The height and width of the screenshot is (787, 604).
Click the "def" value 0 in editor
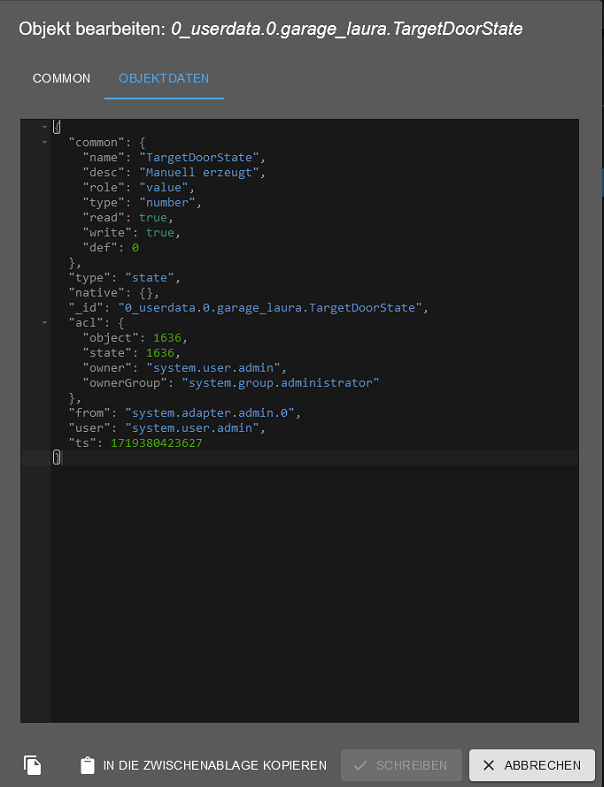135,247
